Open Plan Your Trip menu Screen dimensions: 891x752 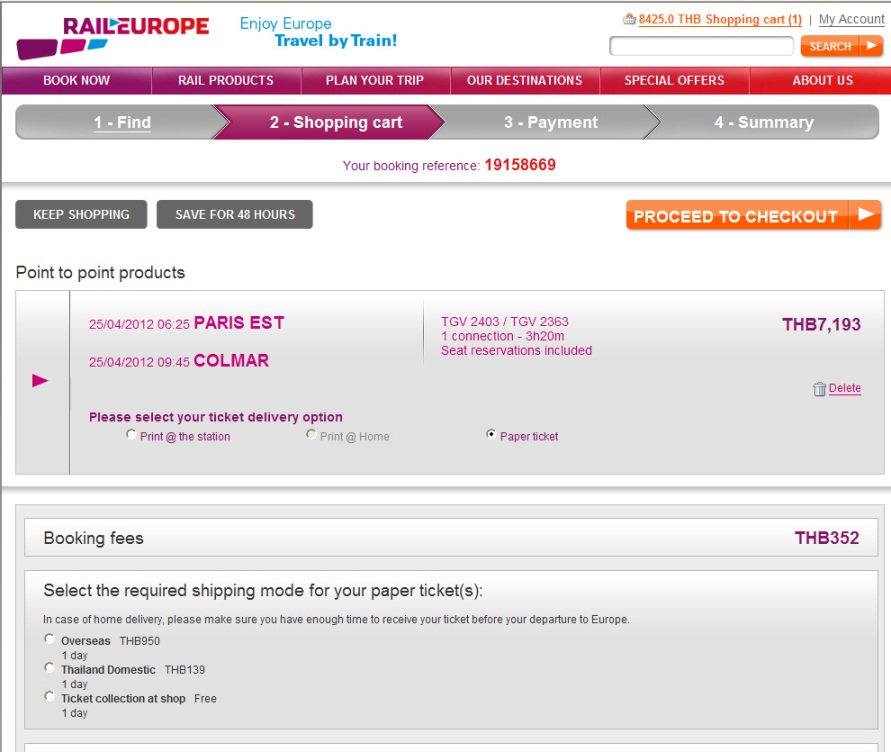[375, 80]
